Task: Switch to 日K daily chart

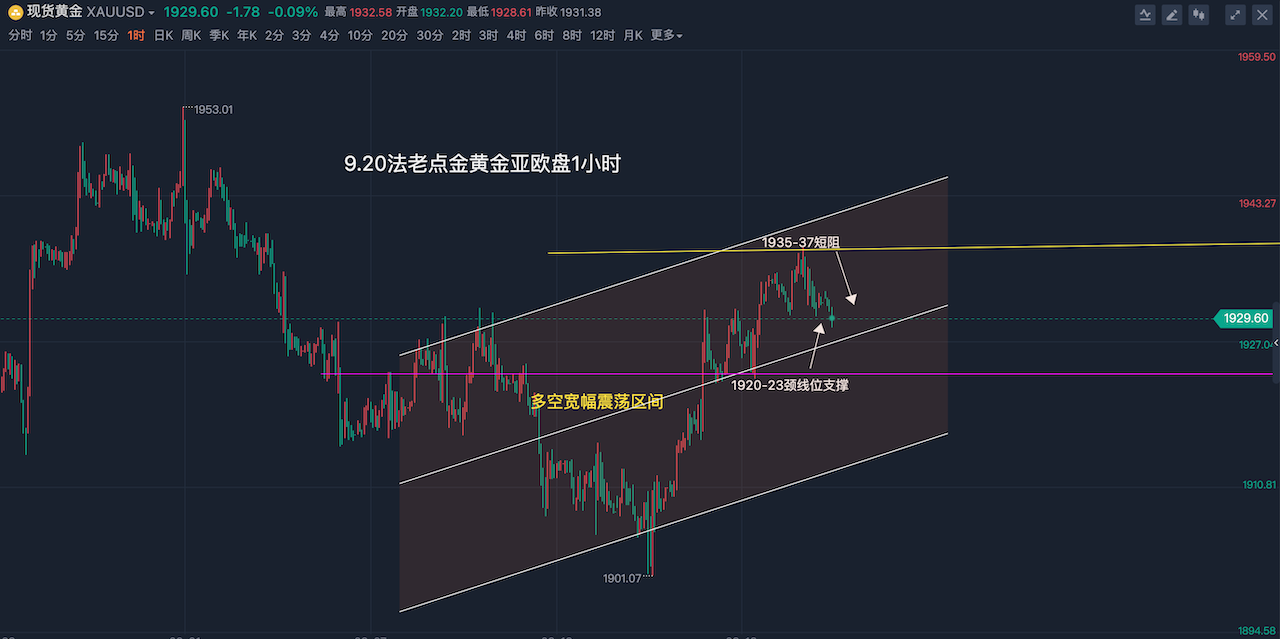Action: (163, 36)
